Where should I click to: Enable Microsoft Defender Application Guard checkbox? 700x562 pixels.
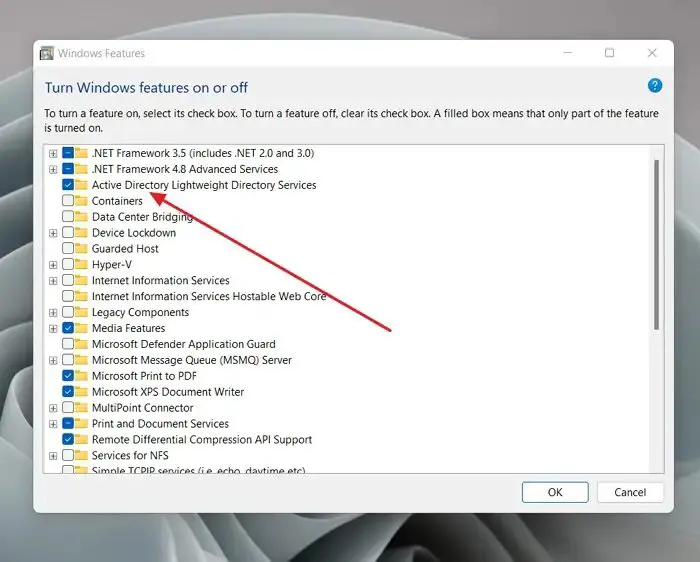[x=68, y=344]
